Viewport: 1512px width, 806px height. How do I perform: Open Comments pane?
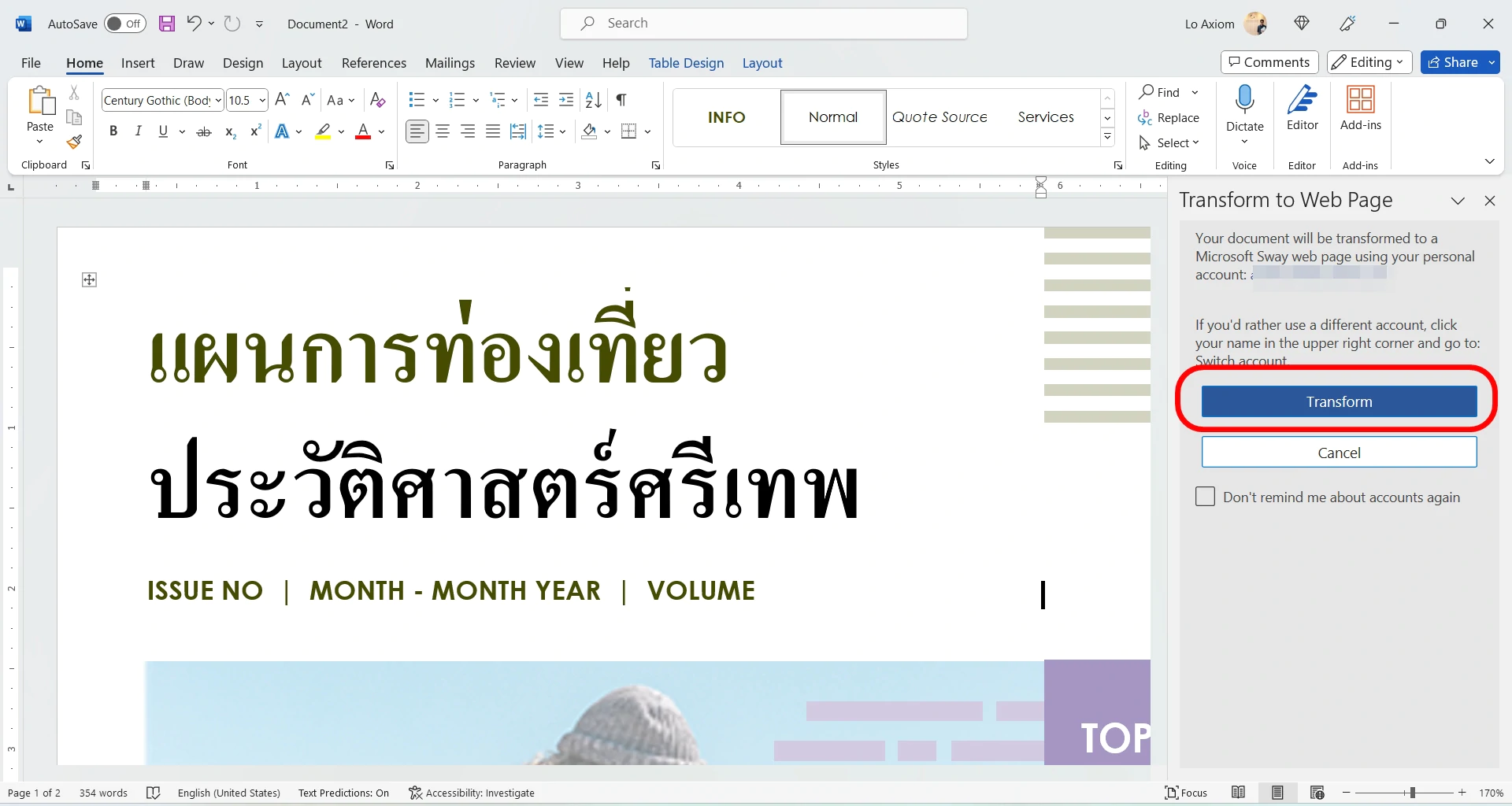(1269, 62)
